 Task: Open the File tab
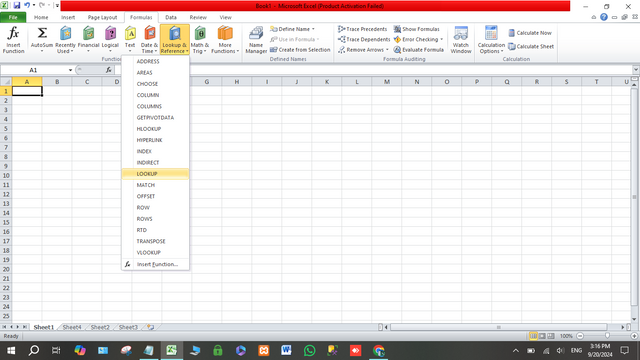[13, 18]
